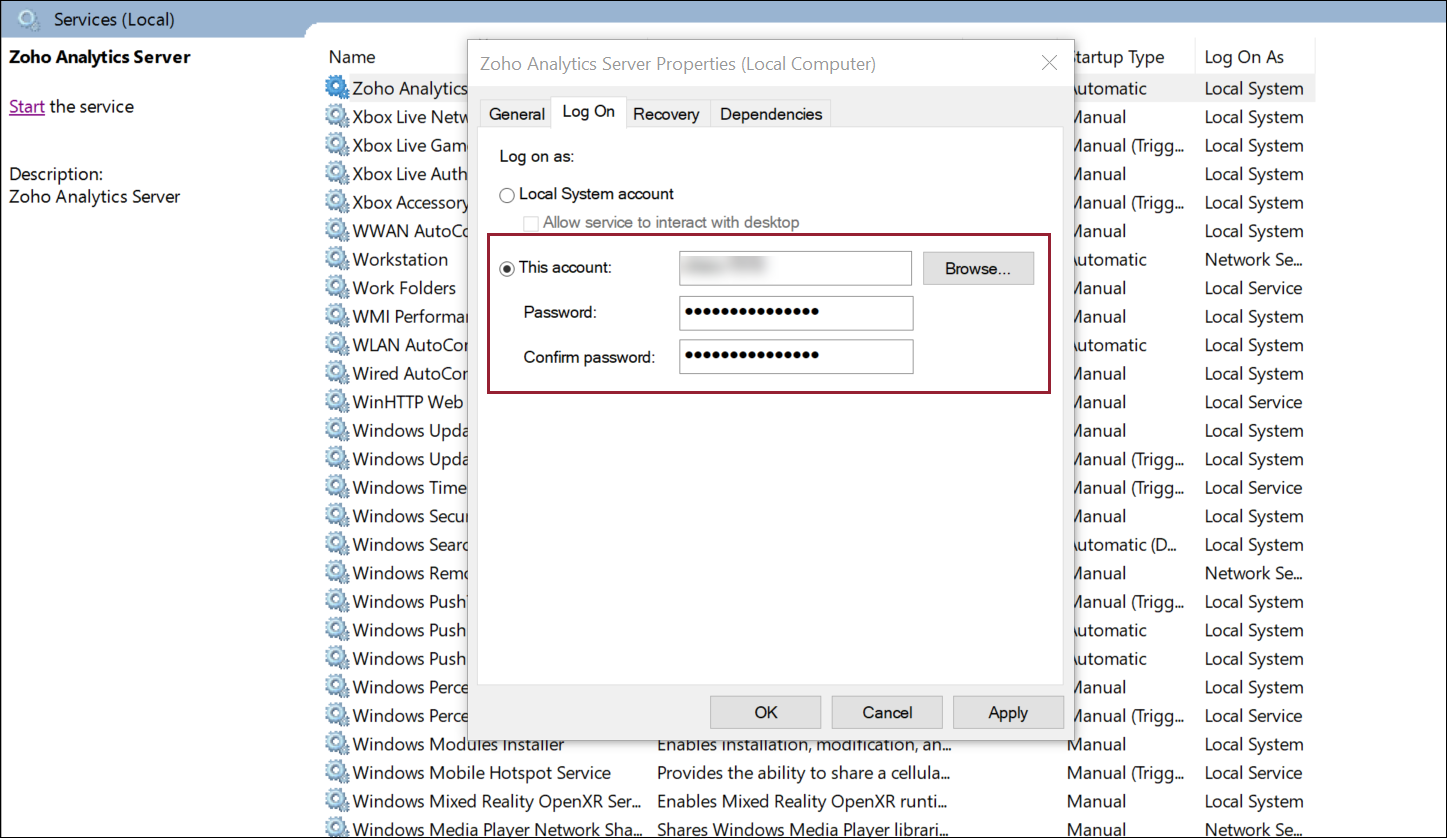
Task: Switch to the General tab
Action: tap(516, 114)
